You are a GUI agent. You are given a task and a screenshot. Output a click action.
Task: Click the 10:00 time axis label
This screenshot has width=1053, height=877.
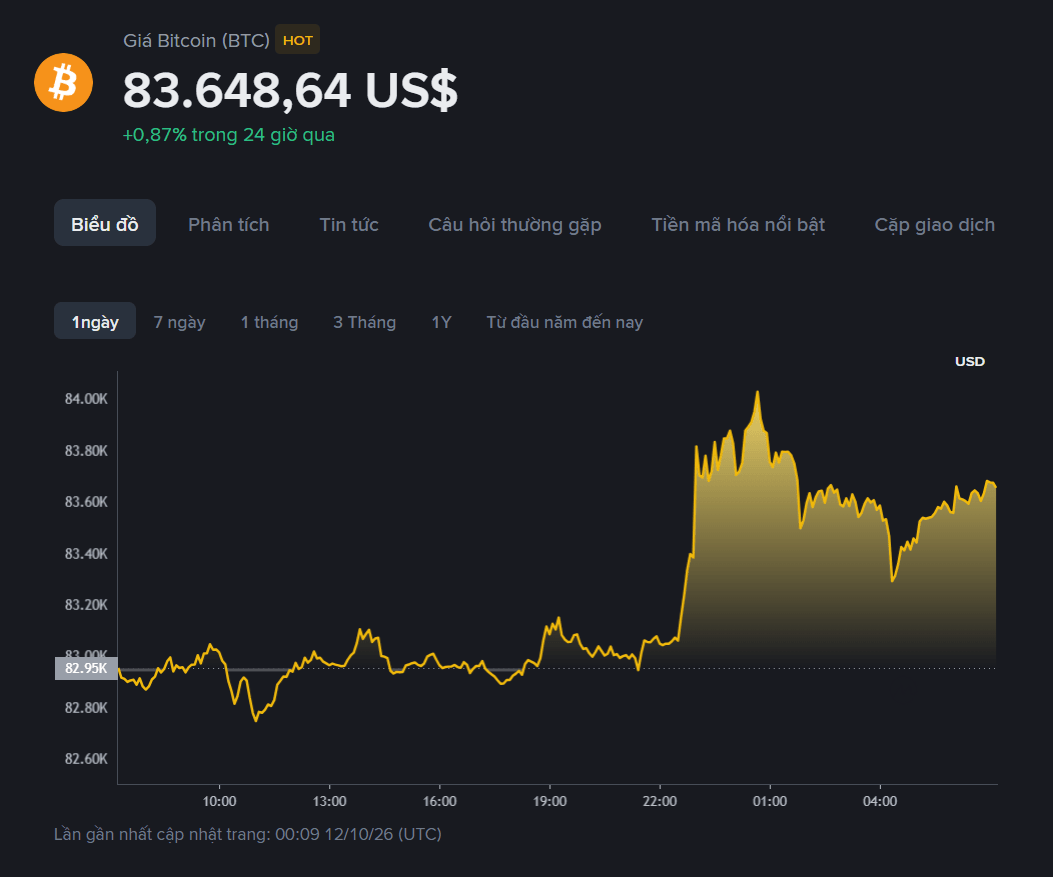click(x=220, y=801)
